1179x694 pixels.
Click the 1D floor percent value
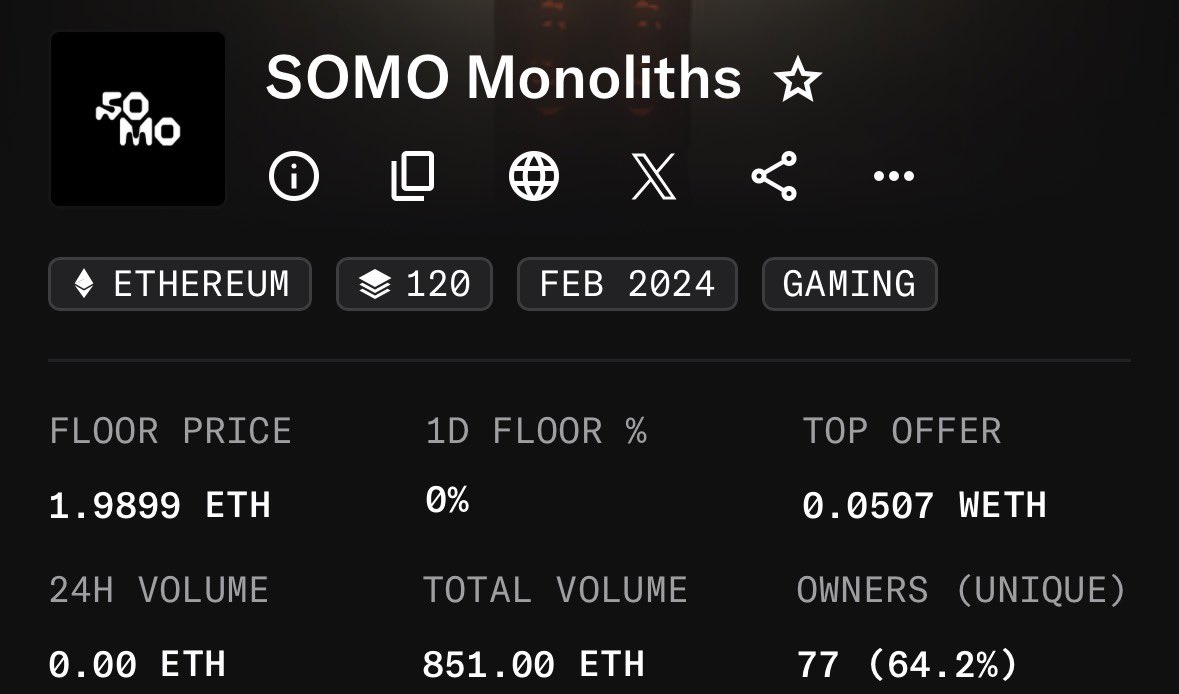(x=447, y=500)
